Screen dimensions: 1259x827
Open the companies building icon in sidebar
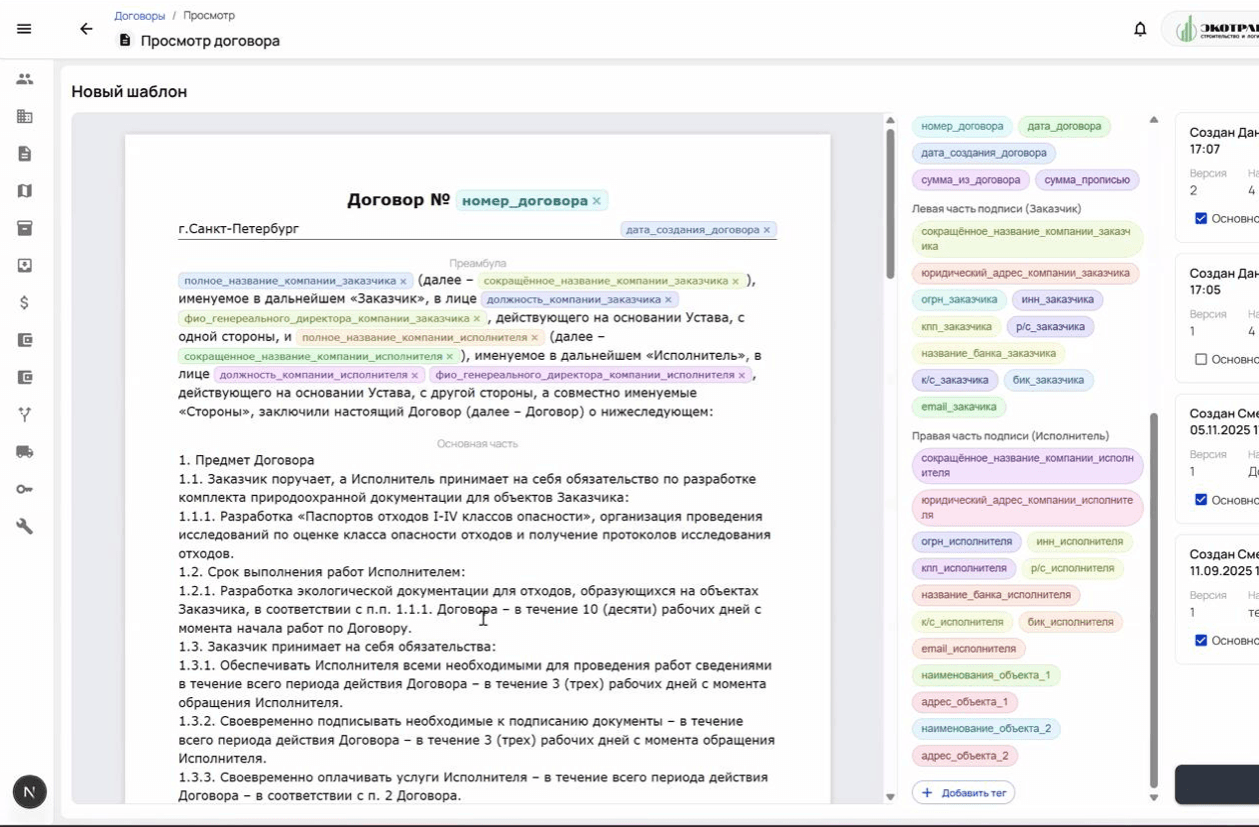[25, 116]
